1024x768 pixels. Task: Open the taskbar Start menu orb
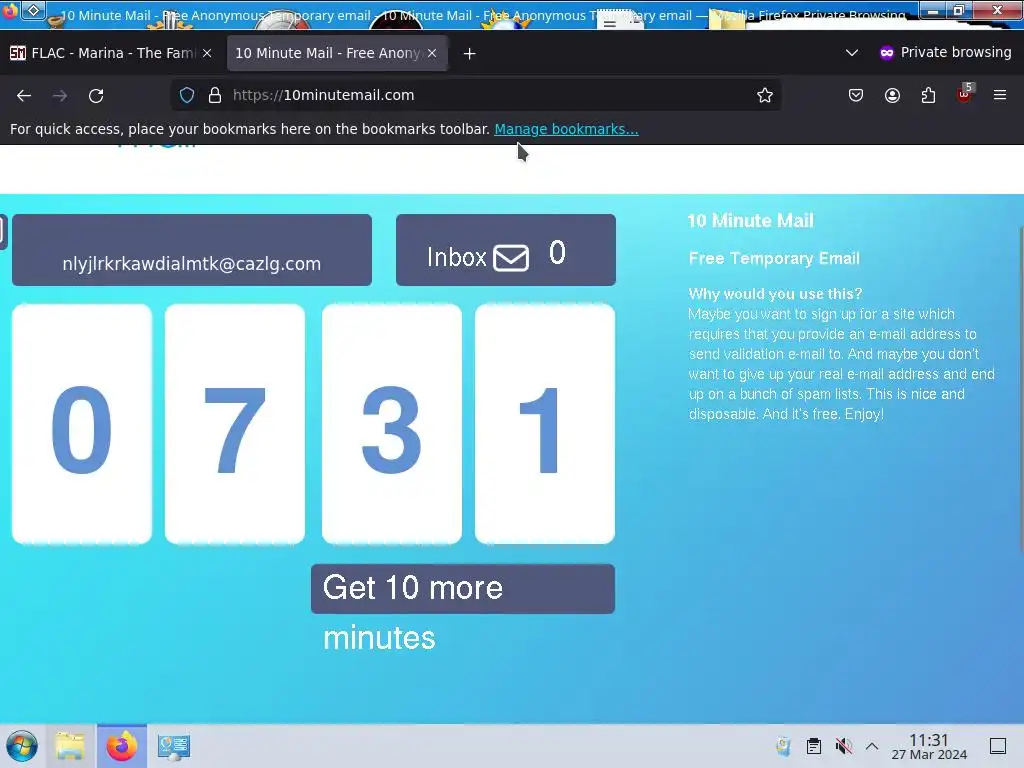(x=22, y=746)
